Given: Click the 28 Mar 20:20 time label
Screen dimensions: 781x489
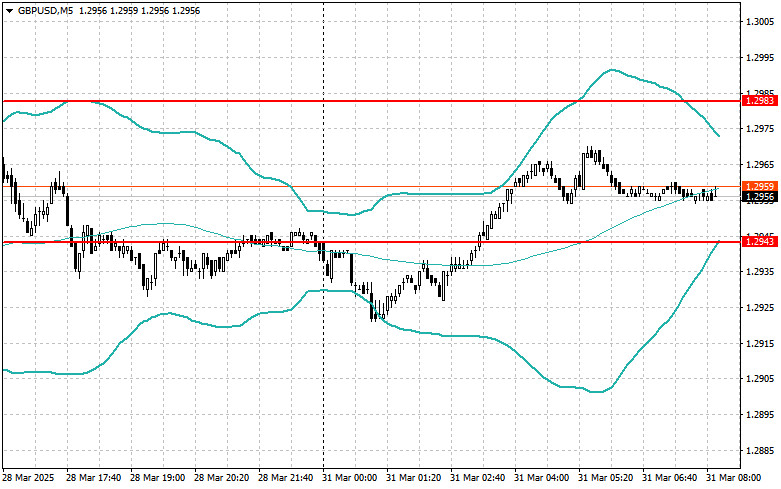Looking at the screenshot, I should (221, 478).
